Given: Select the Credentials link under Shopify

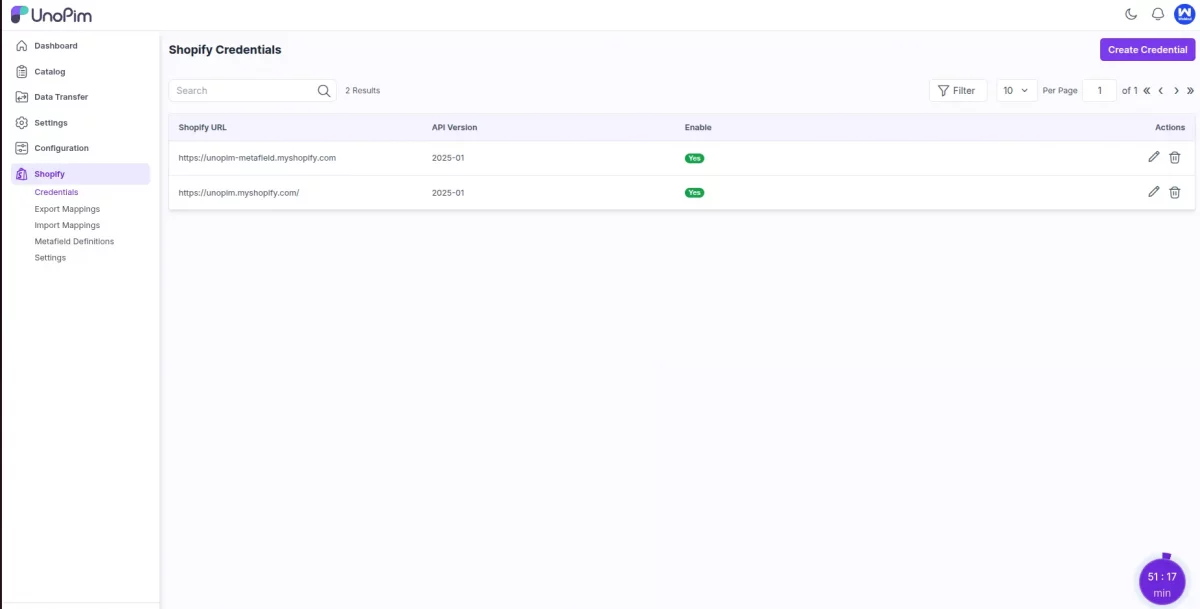Looking at the screenshot, I should (56, 192).
